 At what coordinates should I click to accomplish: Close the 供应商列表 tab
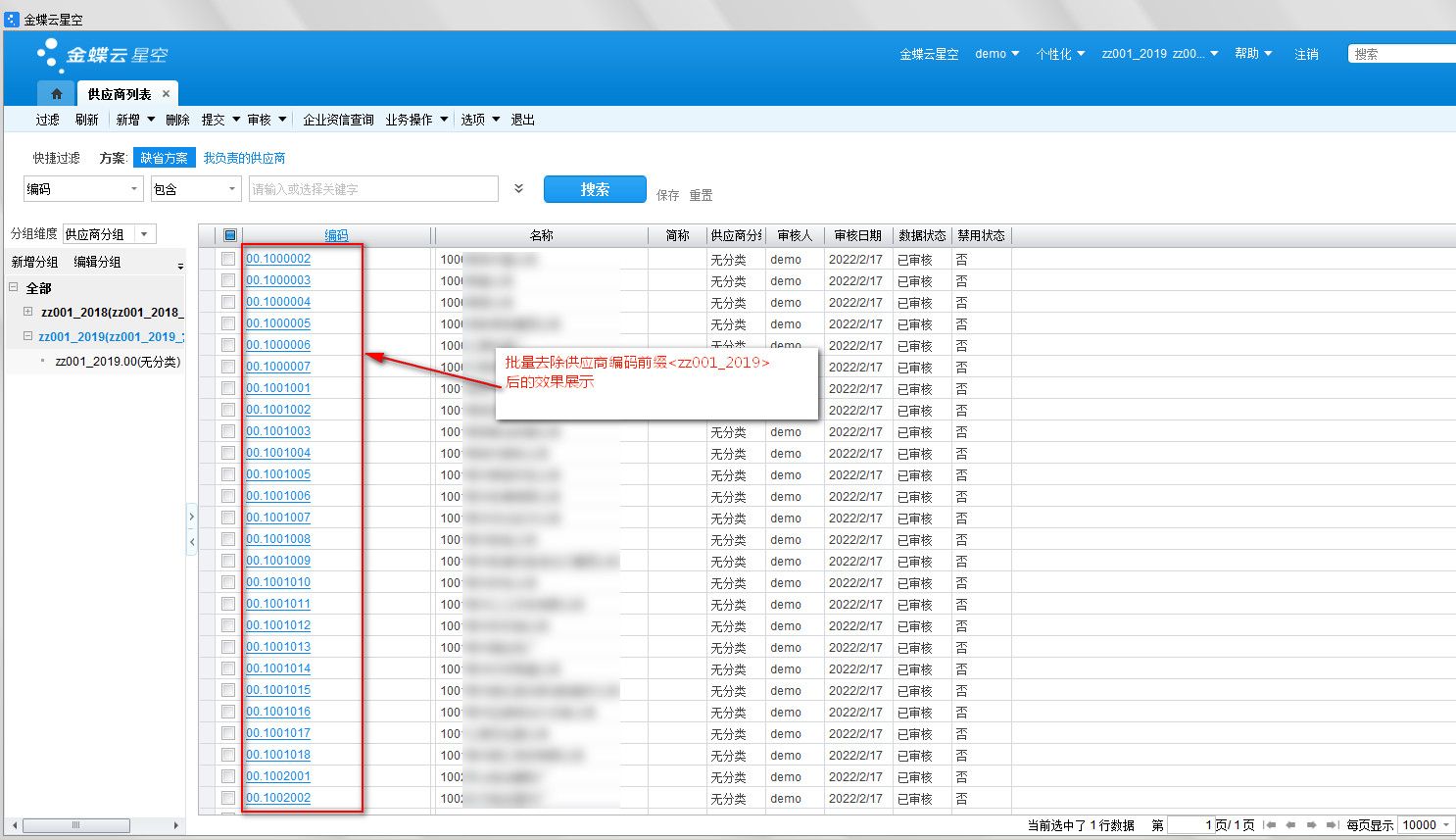tap(166, 94)
